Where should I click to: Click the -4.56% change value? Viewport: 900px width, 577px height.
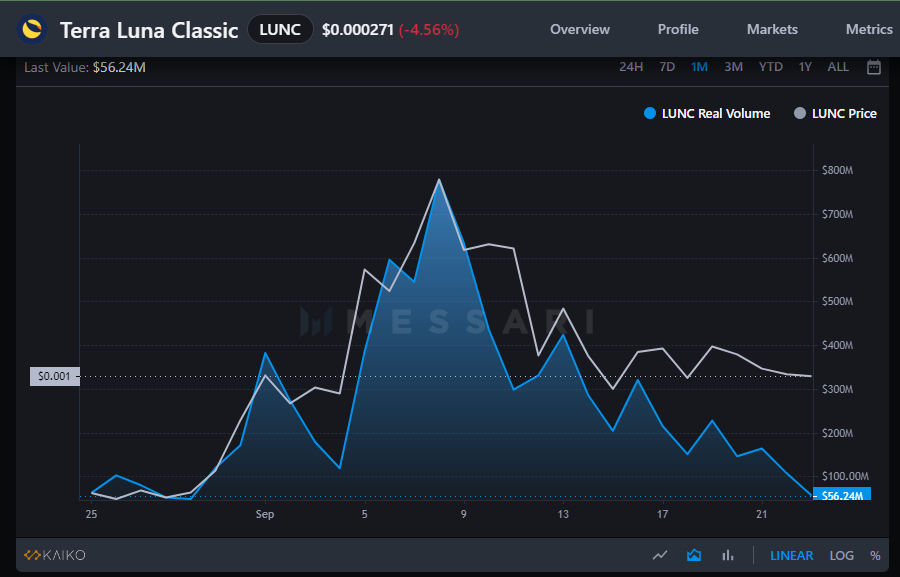coord(429,30)
